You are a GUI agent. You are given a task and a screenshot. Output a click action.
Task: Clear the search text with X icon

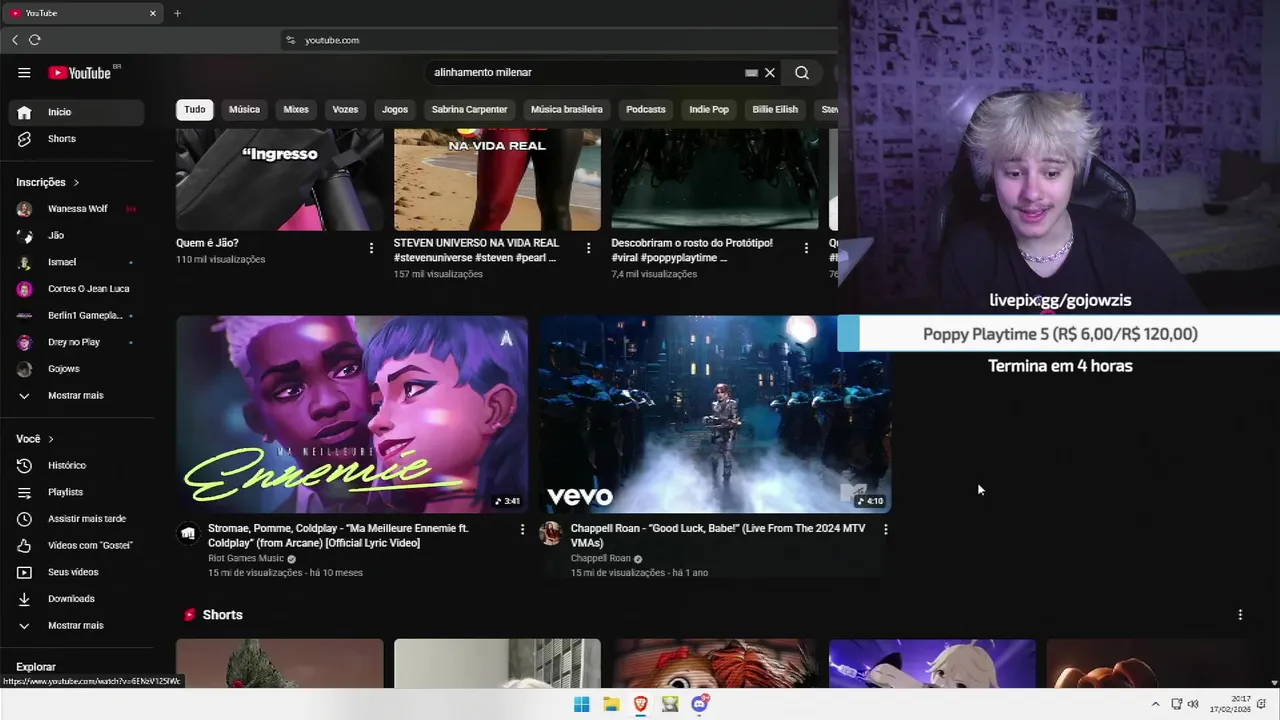770,72
